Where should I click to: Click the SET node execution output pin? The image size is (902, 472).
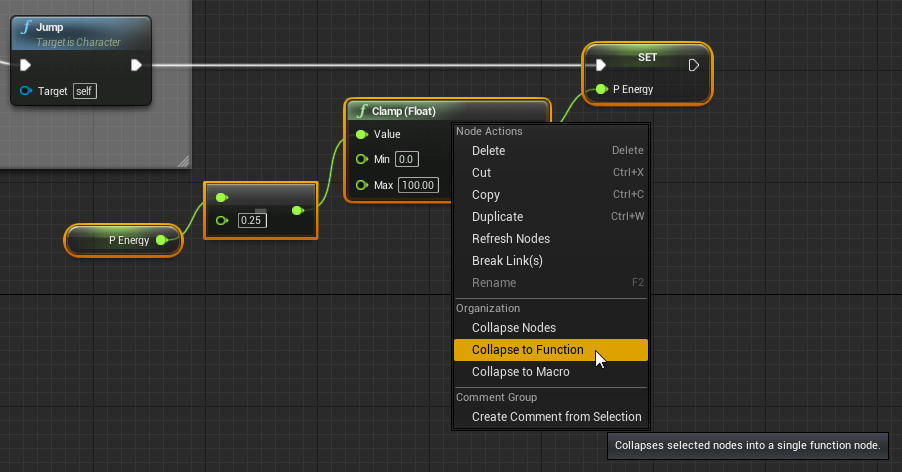pyautogui.click(x=694, y=66)
